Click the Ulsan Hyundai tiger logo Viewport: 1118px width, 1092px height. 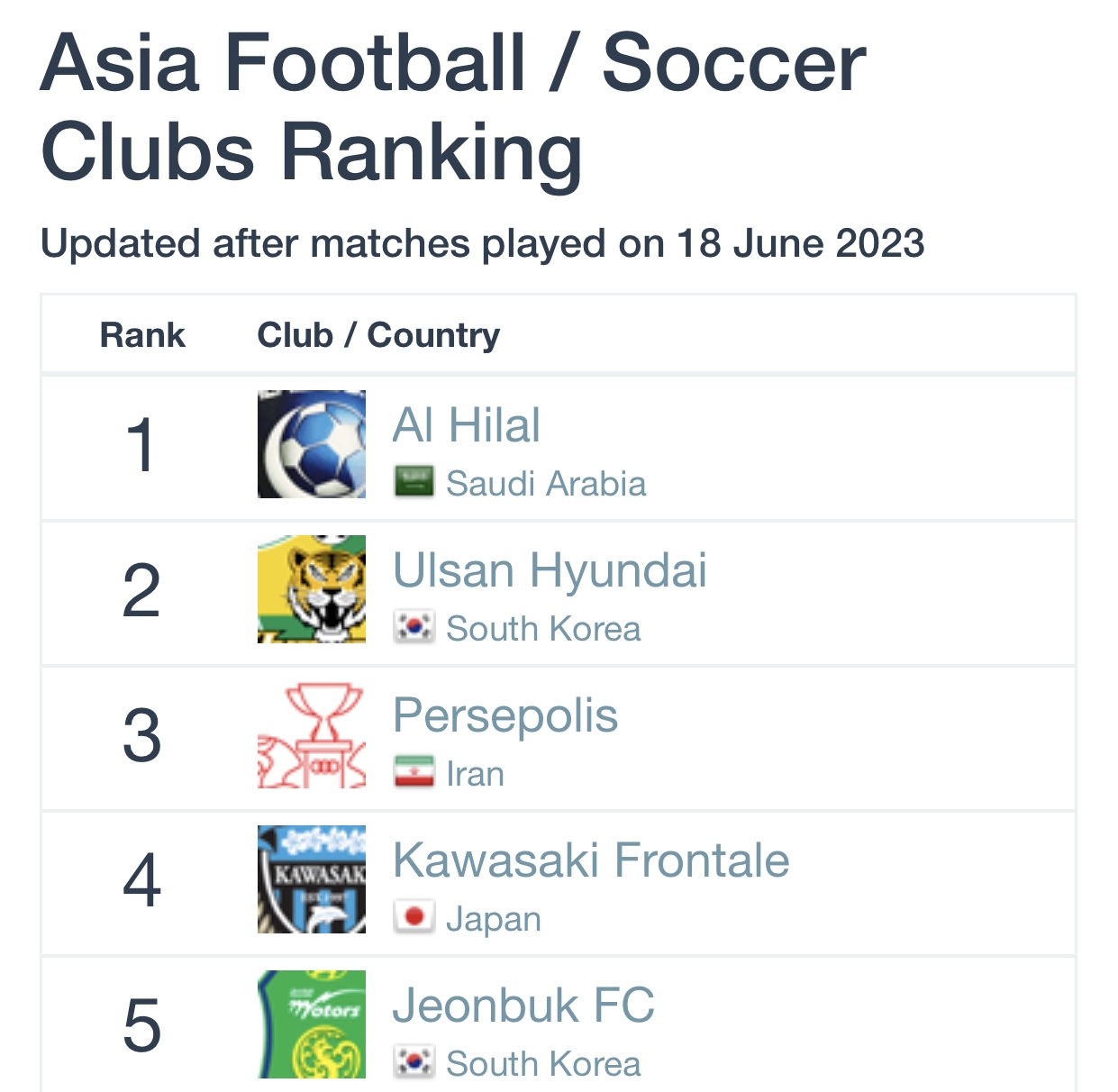[312, 589]
